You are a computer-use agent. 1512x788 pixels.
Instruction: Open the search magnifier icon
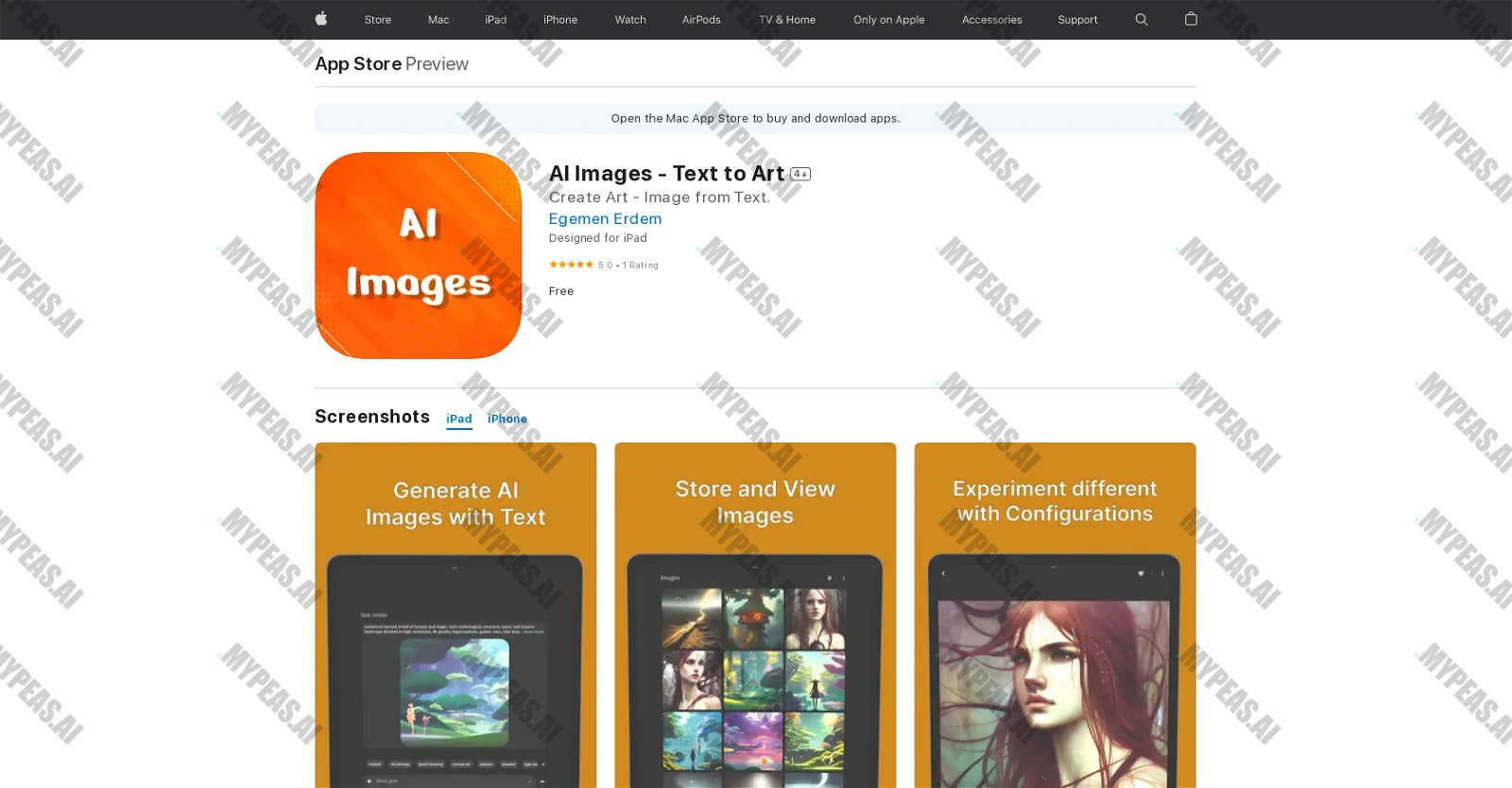tap(1142, 20)
